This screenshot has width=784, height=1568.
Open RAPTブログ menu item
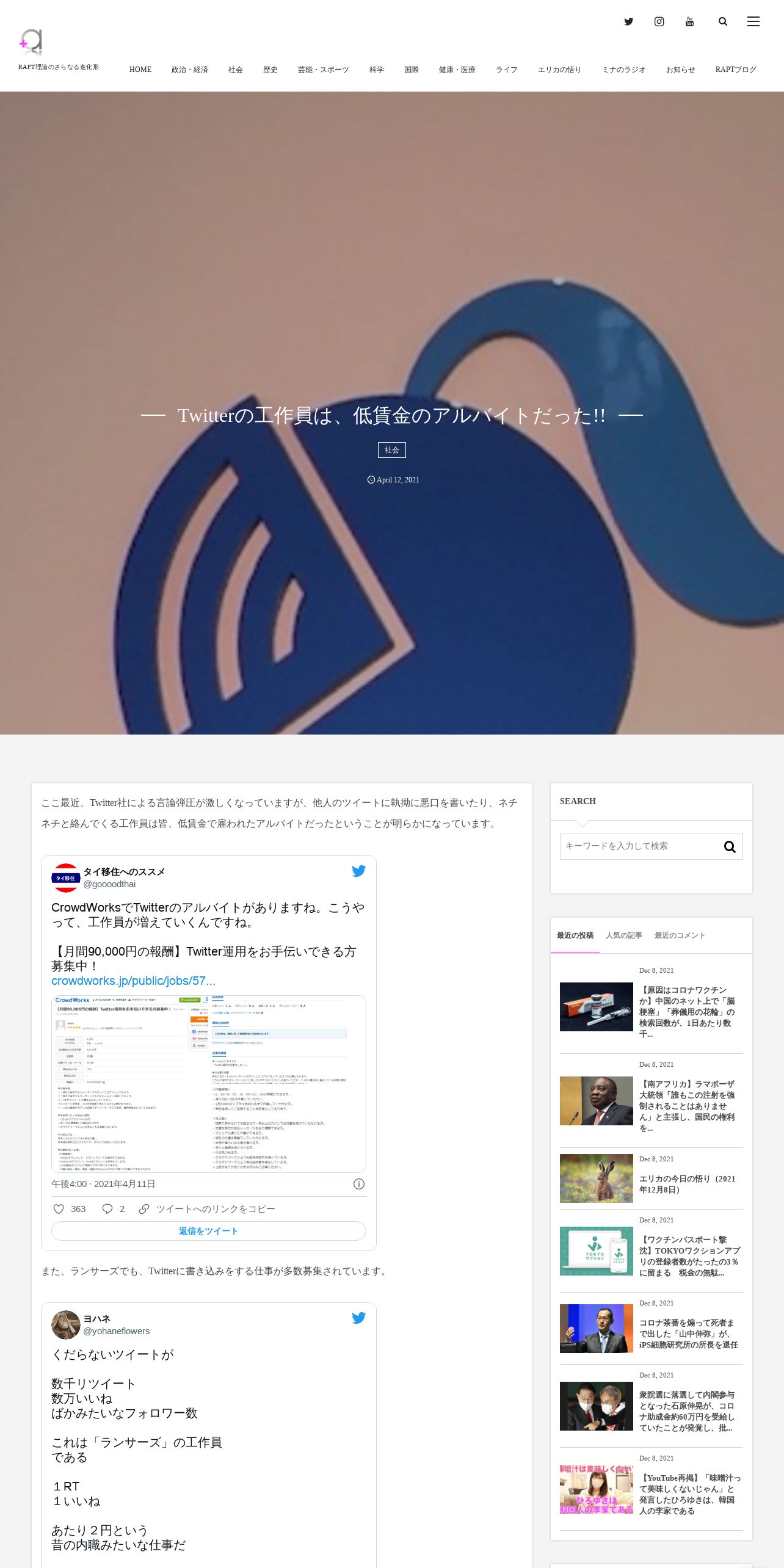tap(736, 70)
